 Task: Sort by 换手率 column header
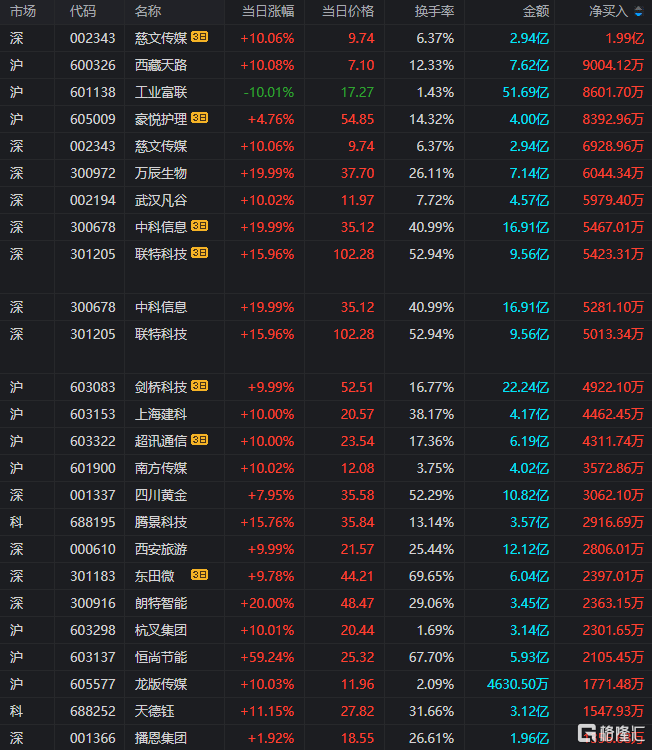click(434, 11)
